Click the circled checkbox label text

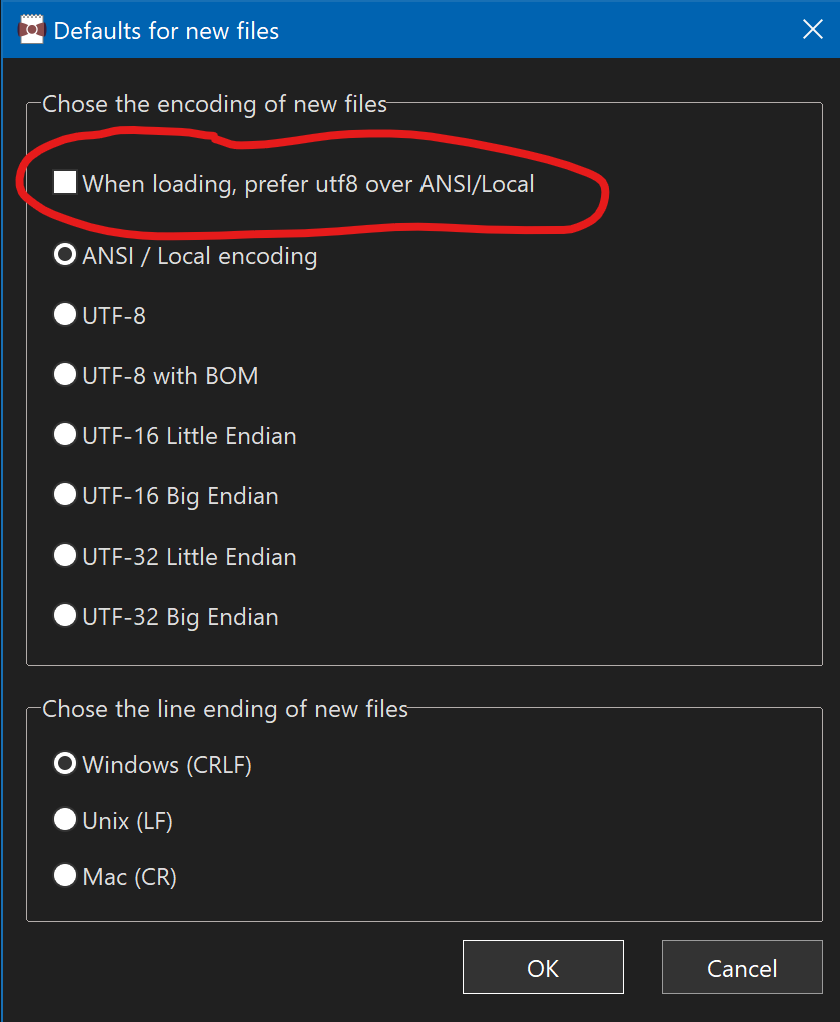tap(310, 183)
